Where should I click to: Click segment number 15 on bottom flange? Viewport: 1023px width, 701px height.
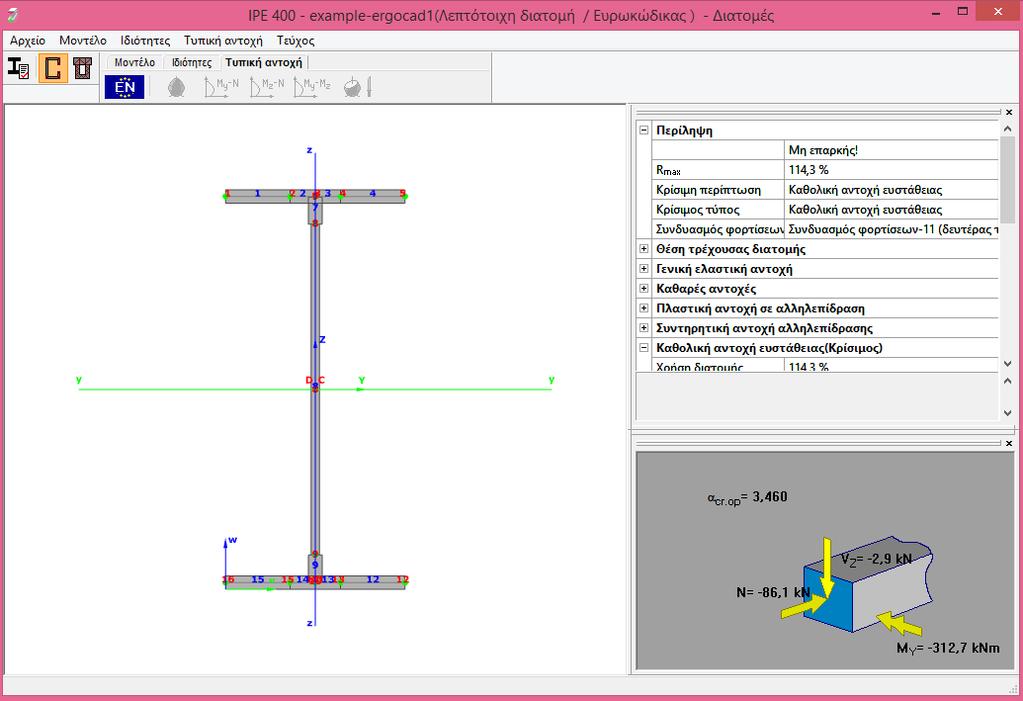258,579
